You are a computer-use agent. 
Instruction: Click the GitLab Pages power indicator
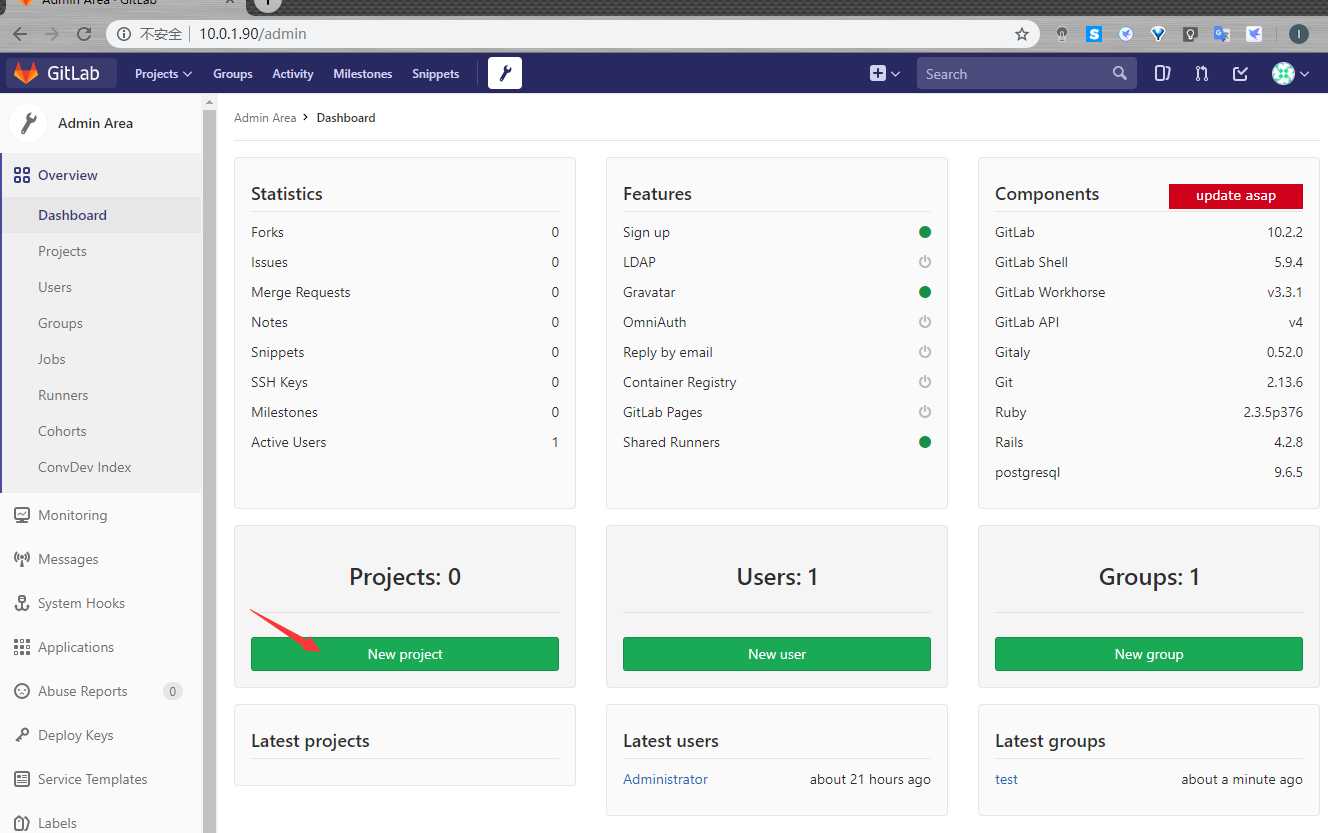coord(925,412)
